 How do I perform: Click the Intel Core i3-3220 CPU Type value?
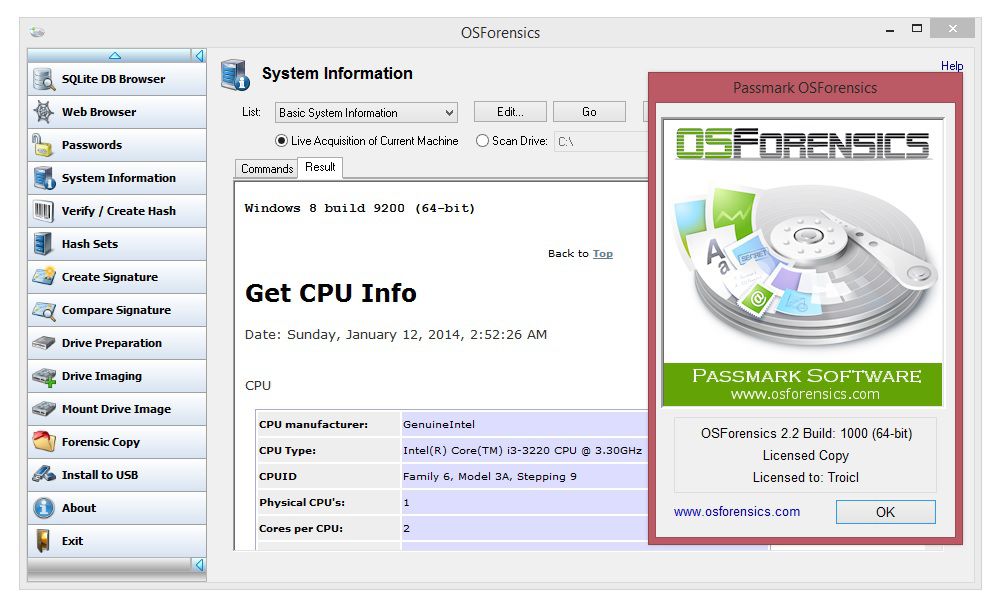pos(523,450)
